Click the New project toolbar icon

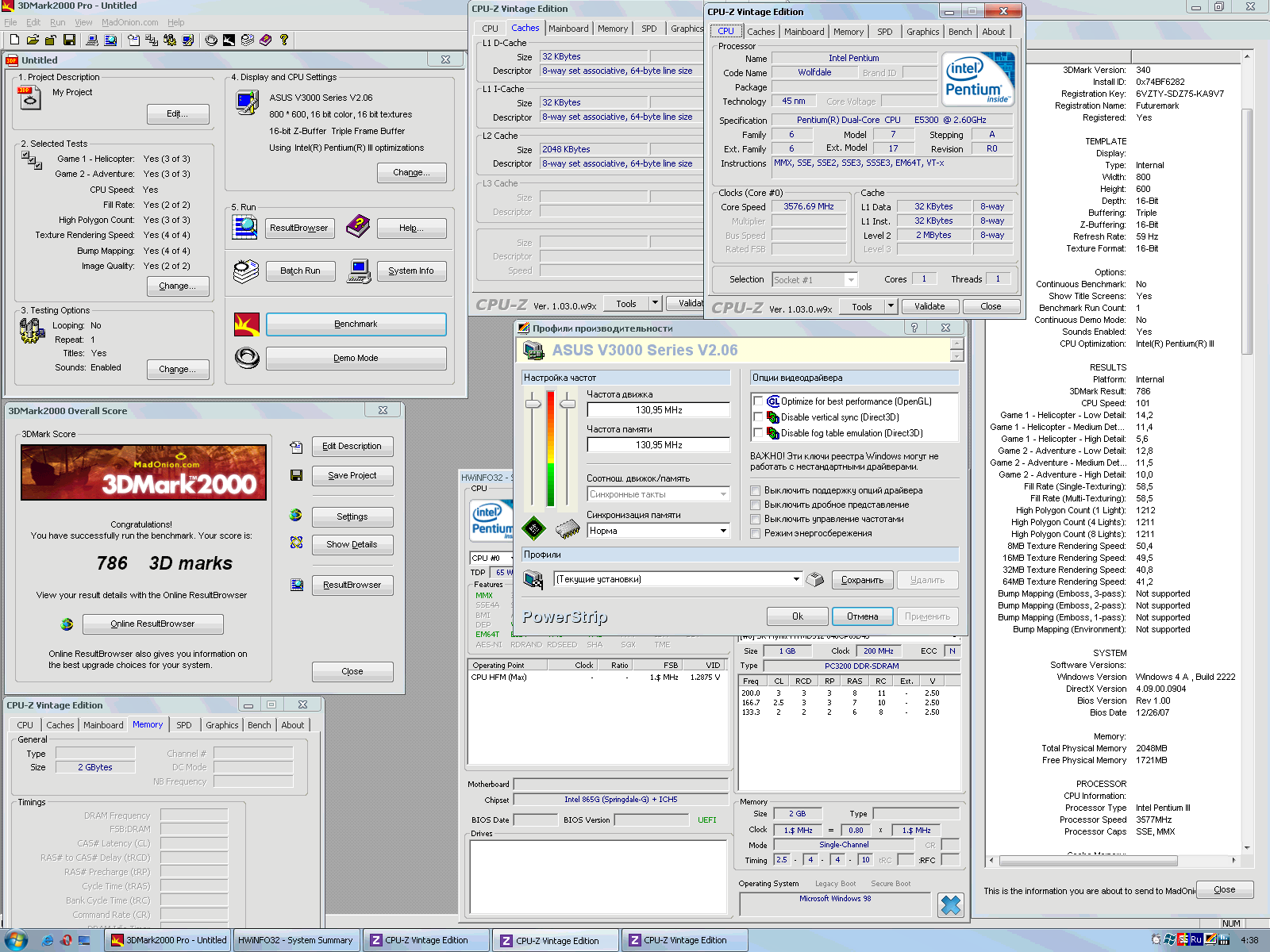pyautogui.click(x=14, y=40)
